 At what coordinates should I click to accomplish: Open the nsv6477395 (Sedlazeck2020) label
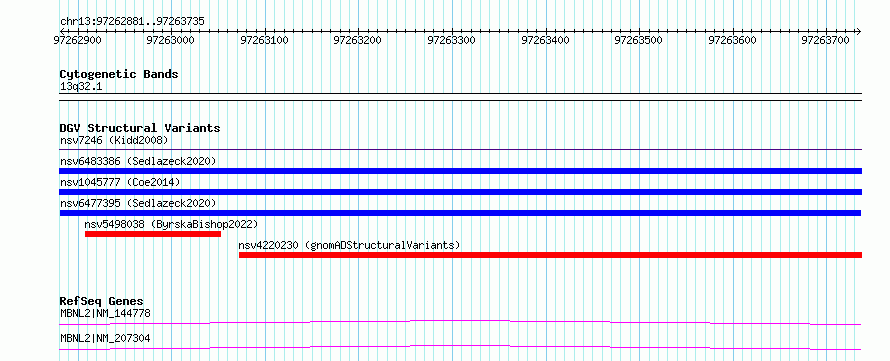coord(138,203)
